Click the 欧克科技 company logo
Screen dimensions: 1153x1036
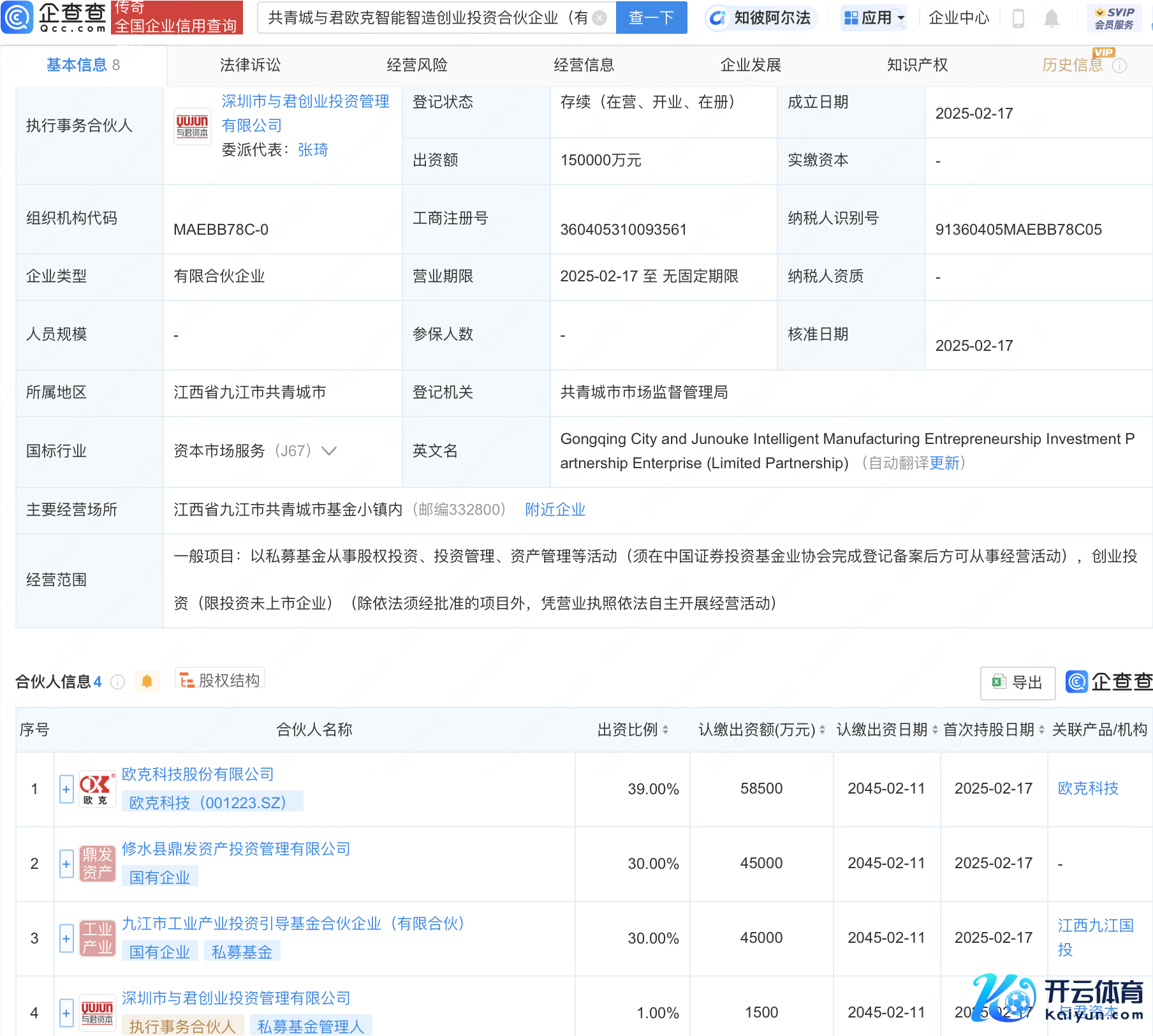pos(97,789)
